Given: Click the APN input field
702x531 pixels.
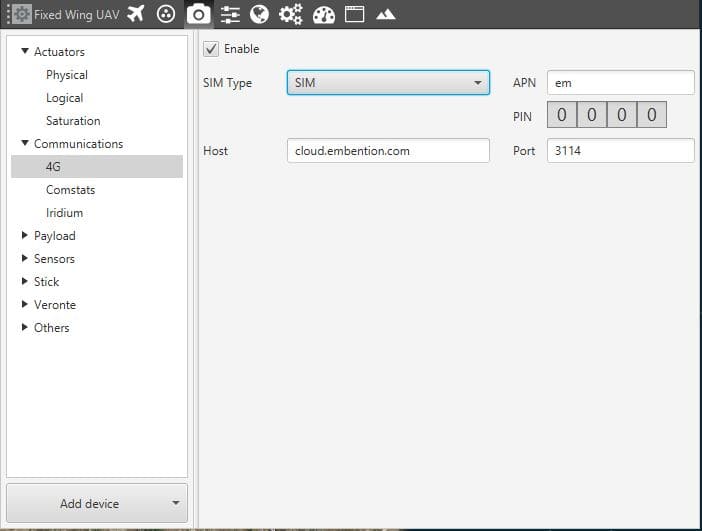Looking at the screenshot, I should (x=621, y=82).
